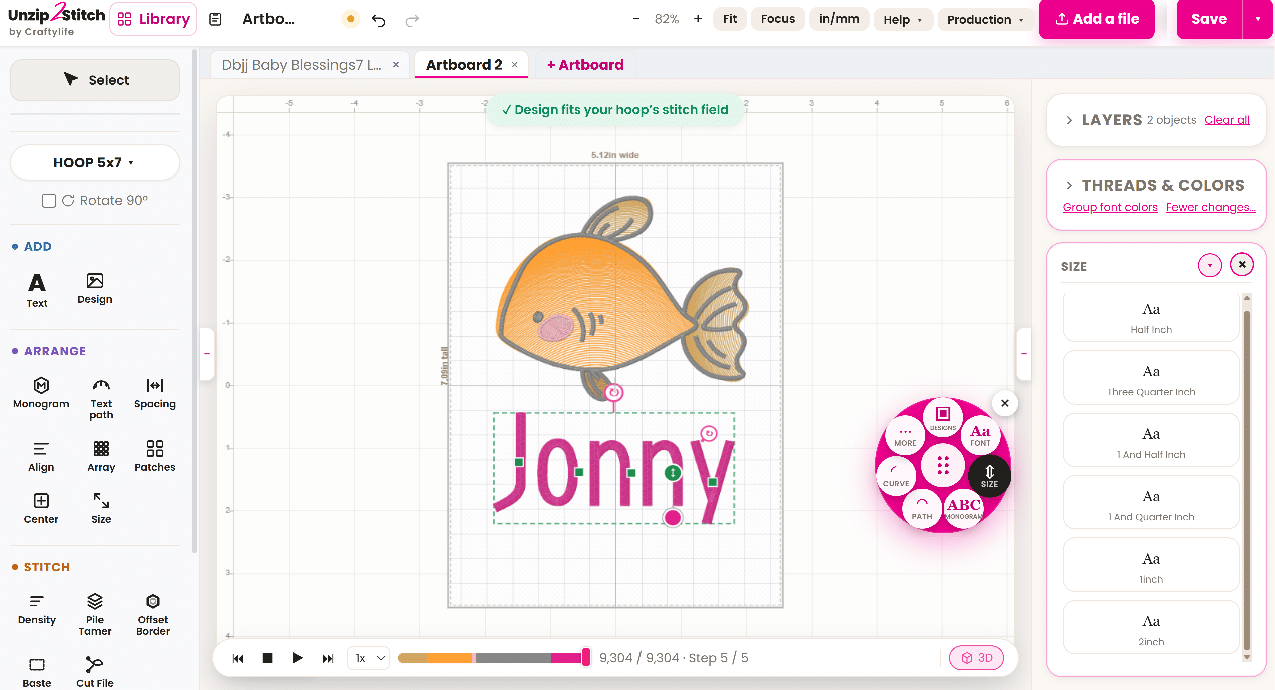
Task: Open the Save options arrow
Action: (1257, 19)
